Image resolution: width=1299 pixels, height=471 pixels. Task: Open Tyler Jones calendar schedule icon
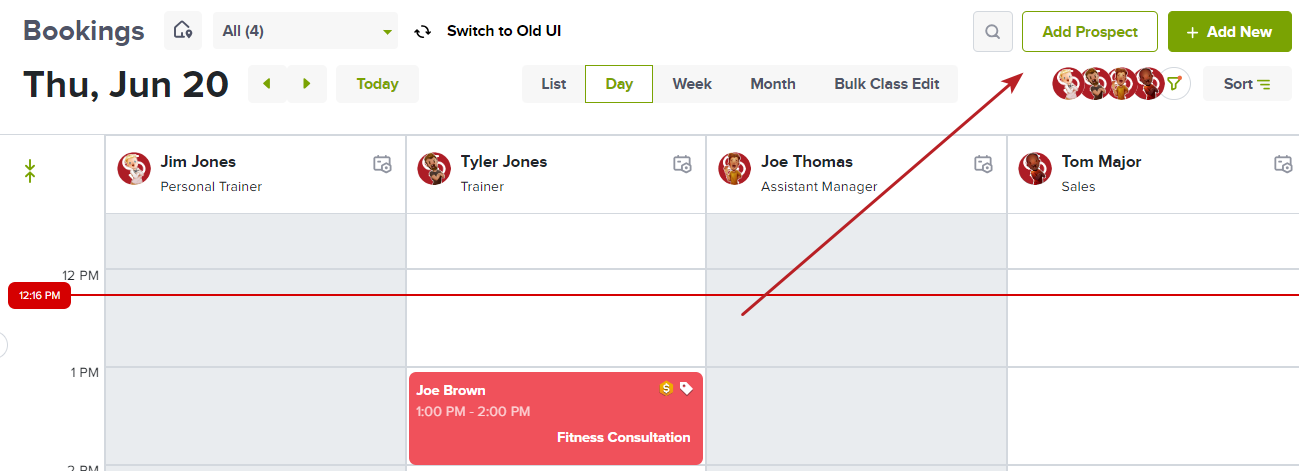(x=682, y=163)
